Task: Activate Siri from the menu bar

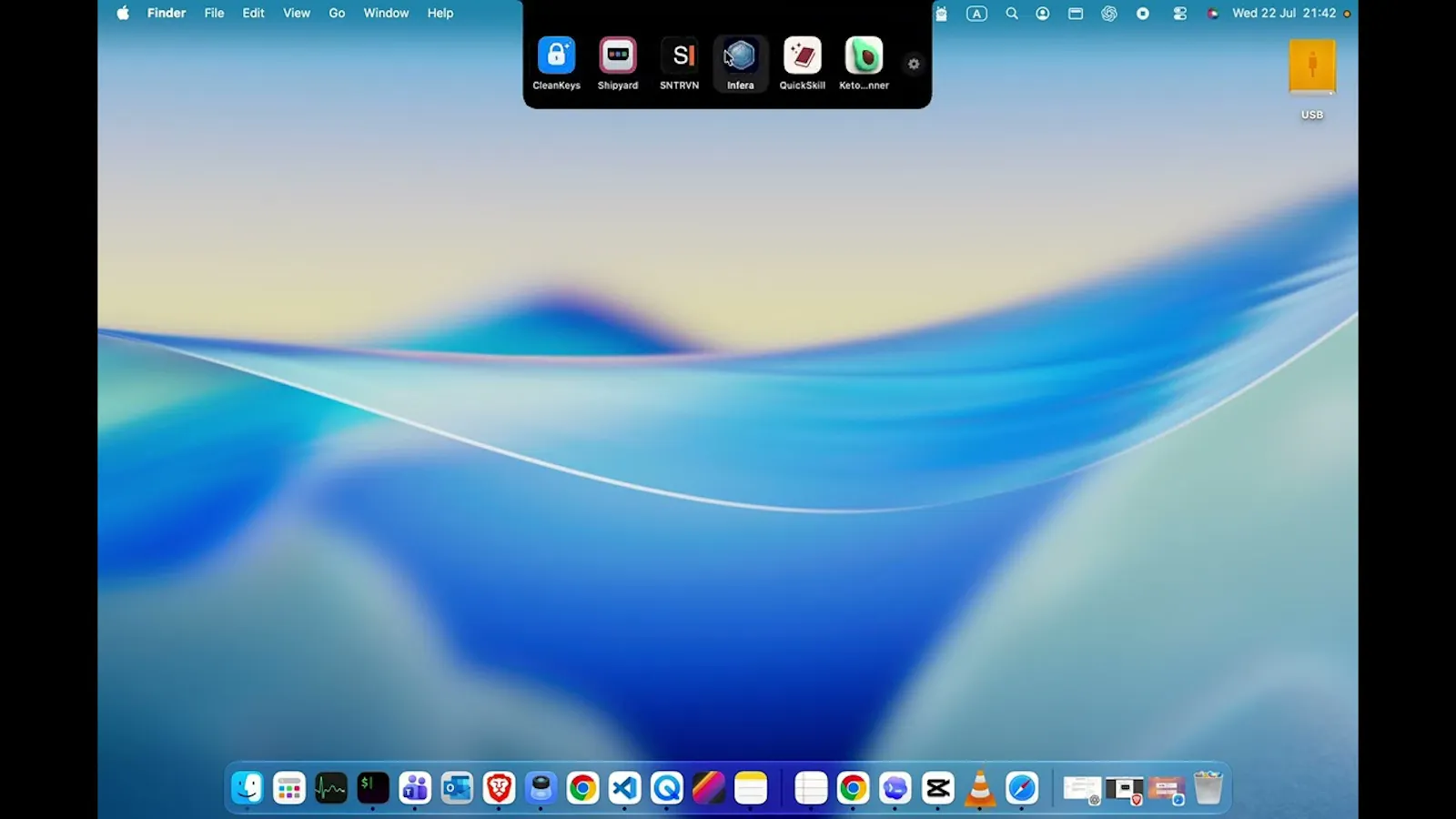Action: [x=1212, y=14]
